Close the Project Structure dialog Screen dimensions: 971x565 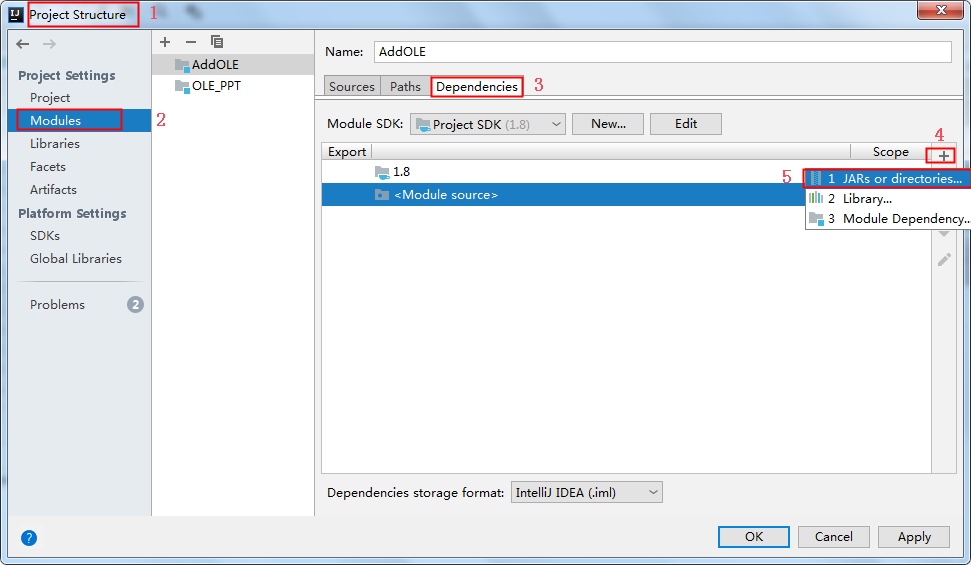(x=940, y=10)
